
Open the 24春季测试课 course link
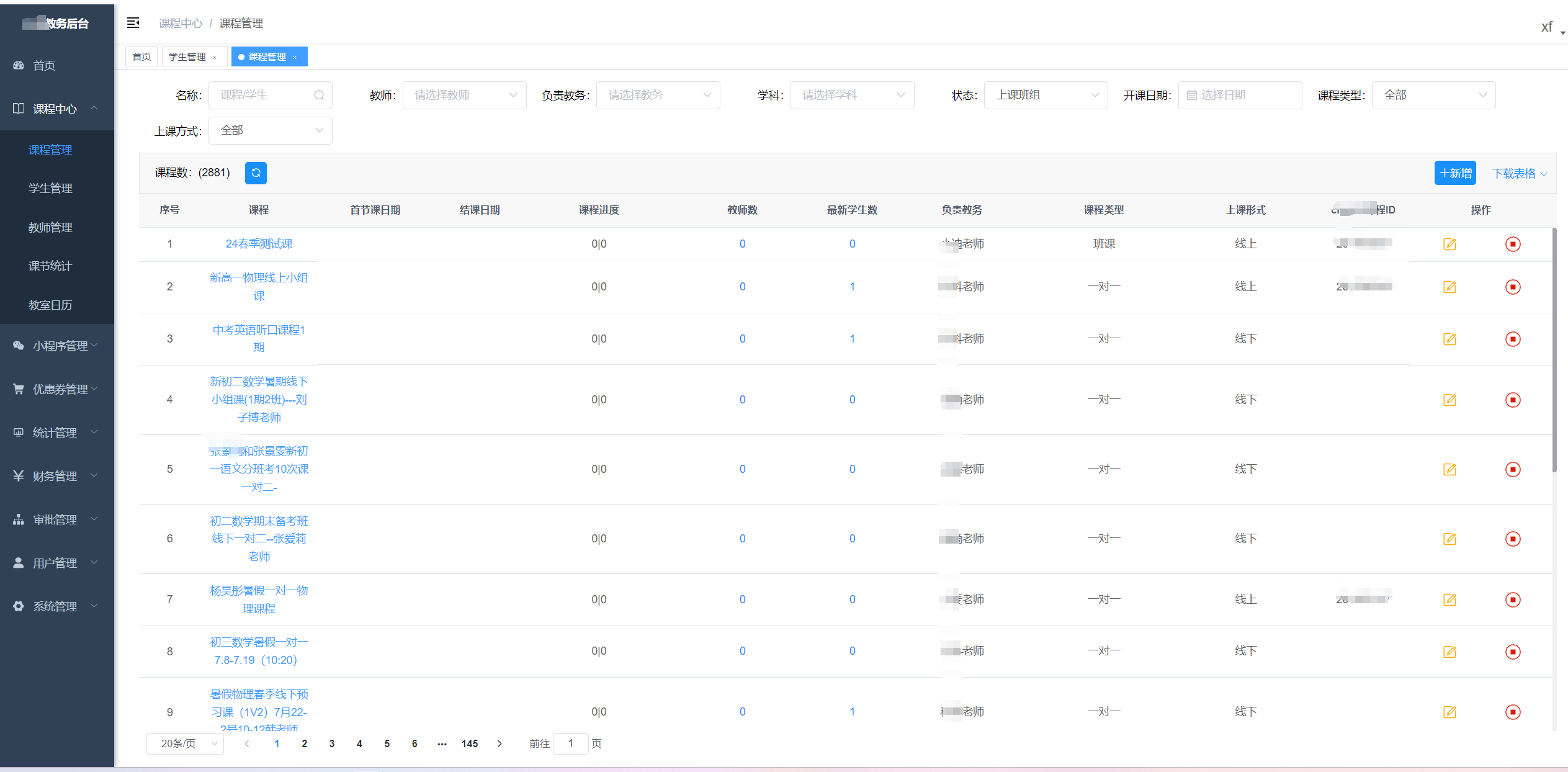[x=259, y=244]
